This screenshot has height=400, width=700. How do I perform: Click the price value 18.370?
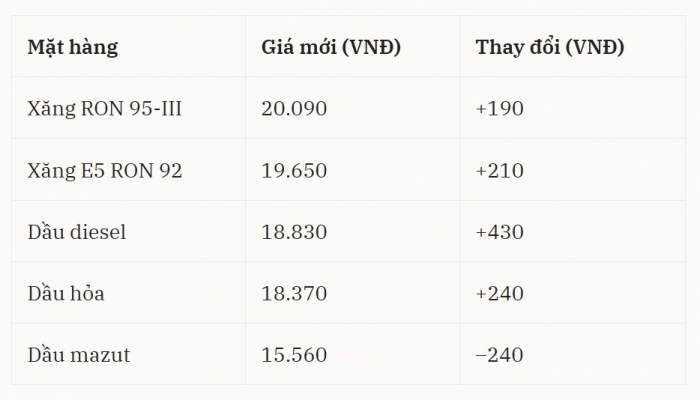pos(294,293)
